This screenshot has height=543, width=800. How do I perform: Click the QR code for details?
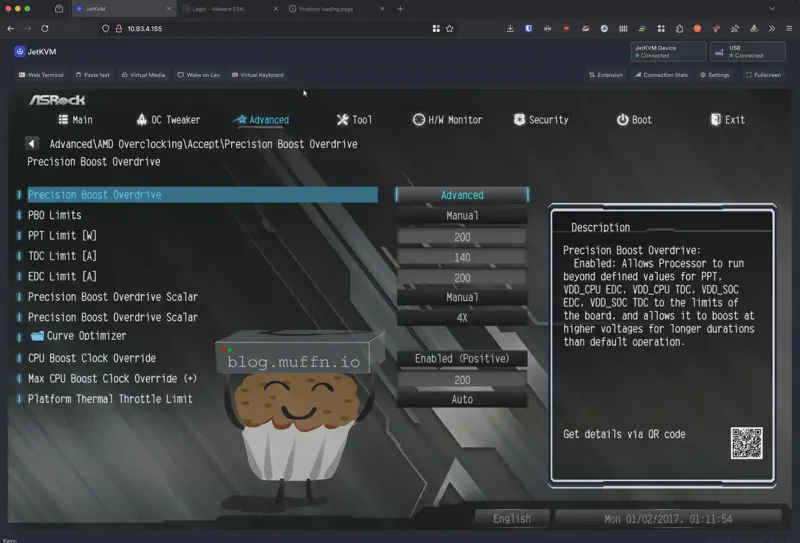pyautogui.click(x=746, y=443)
